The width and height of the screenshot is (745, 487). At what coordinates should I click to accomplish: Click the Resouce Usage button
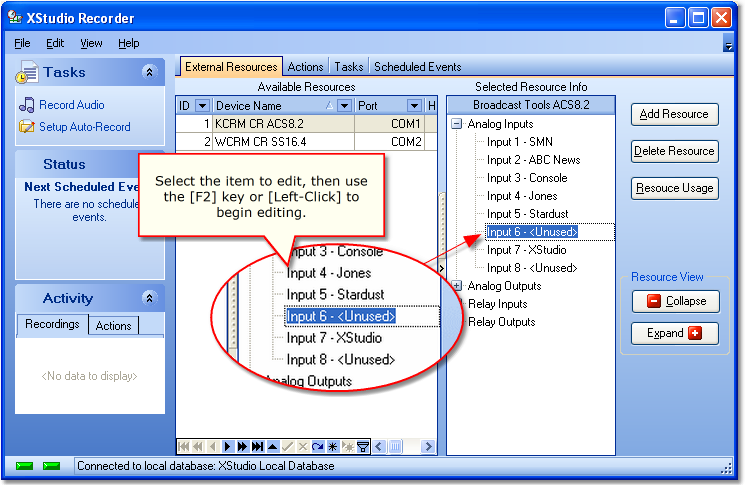(x=674, y=188)
